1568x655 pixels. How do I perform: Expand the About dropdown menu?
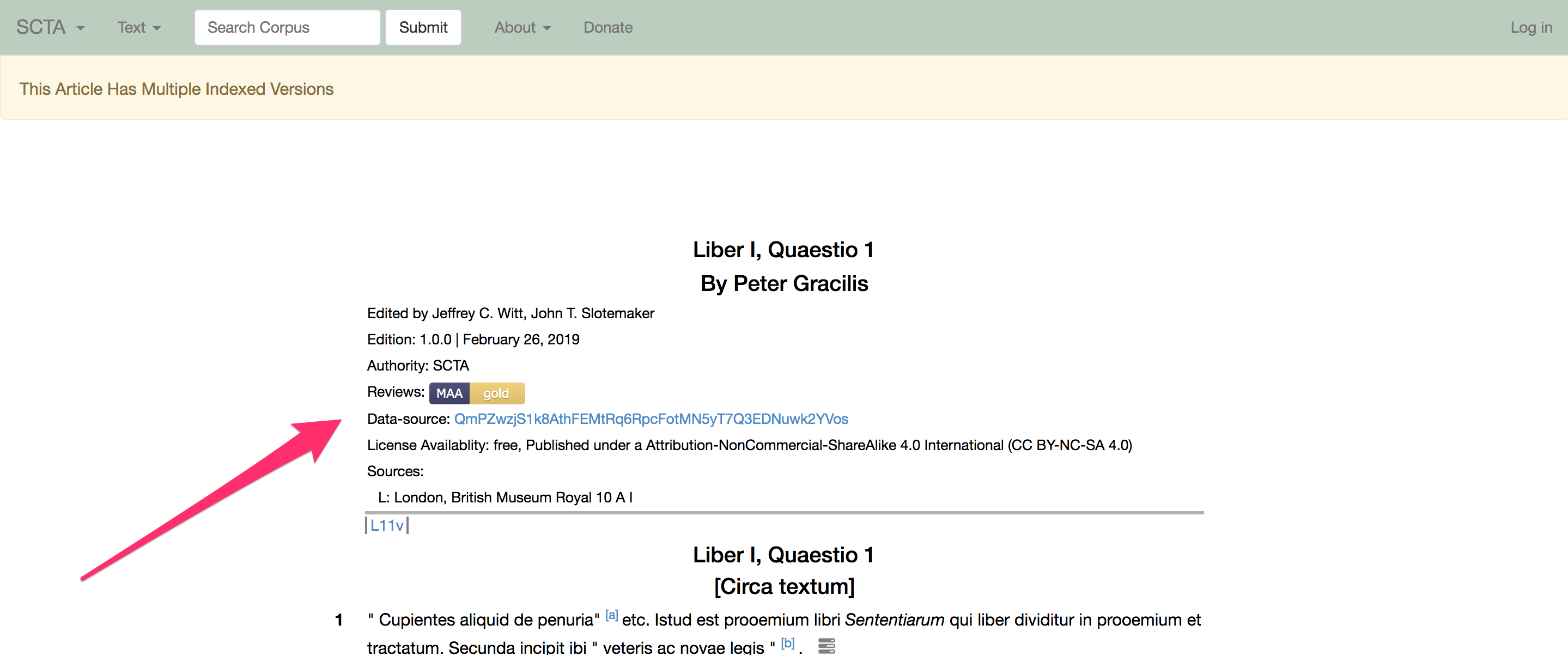515,27
